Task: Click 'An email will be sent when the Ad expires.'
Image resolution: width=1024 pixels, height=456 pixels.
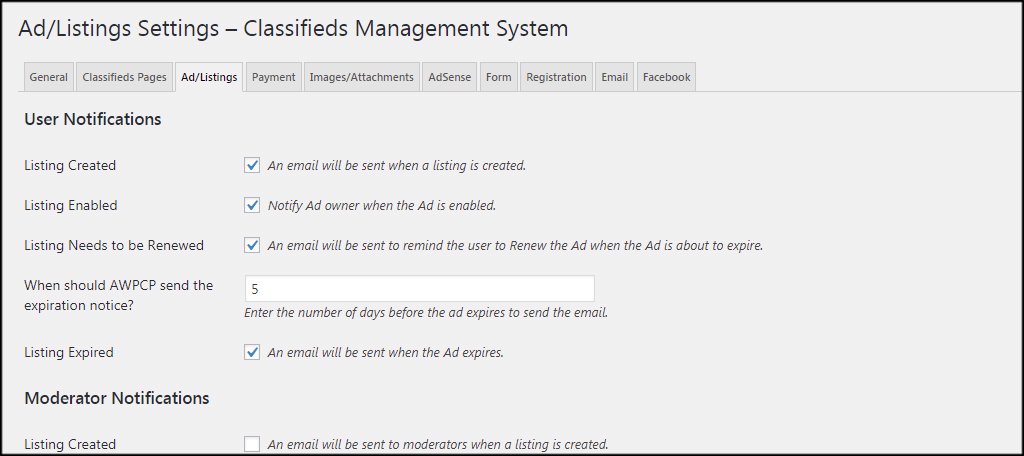Action: click(386, 352)
